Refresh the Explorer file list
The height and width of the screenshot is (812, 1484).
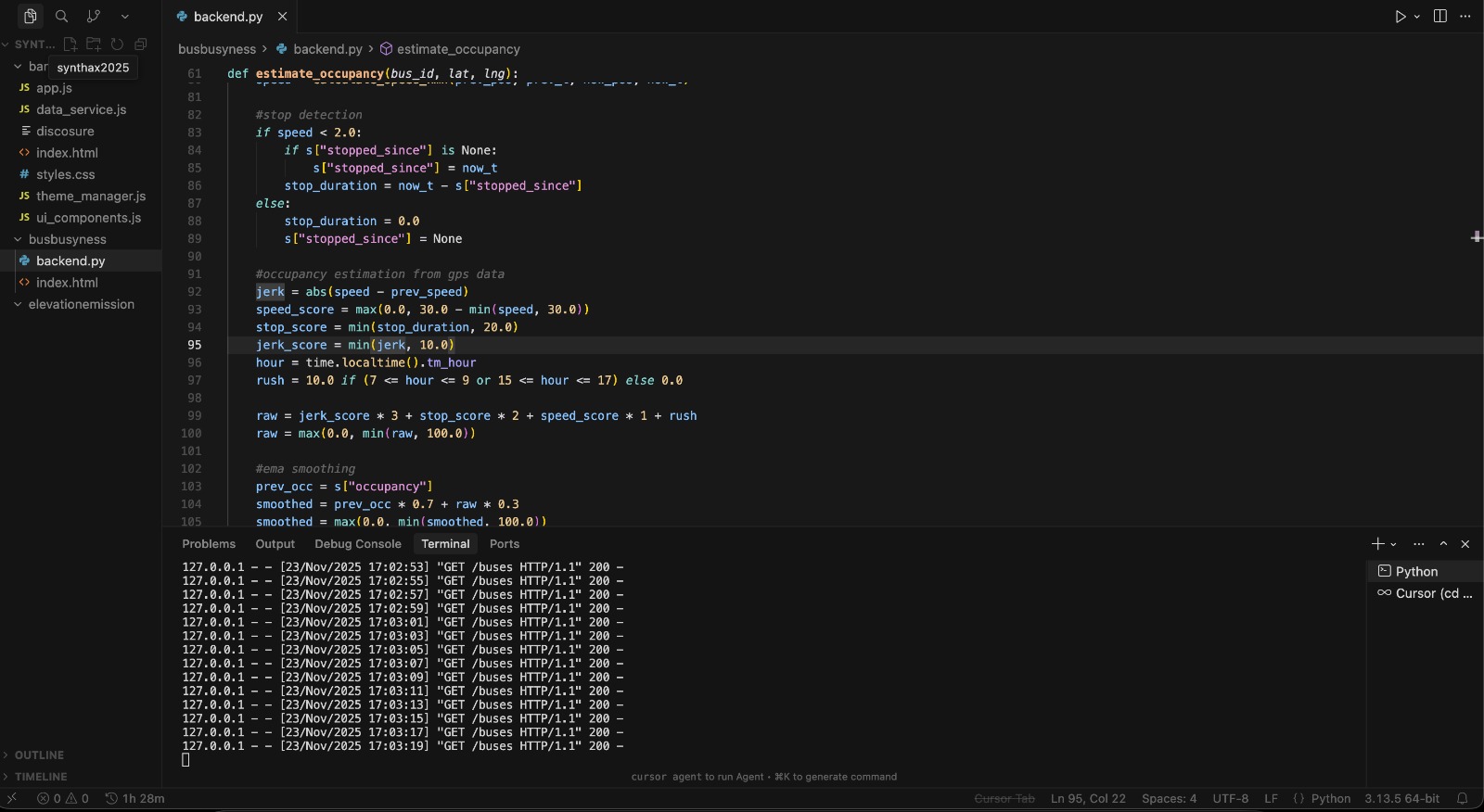tap(117, 44)
